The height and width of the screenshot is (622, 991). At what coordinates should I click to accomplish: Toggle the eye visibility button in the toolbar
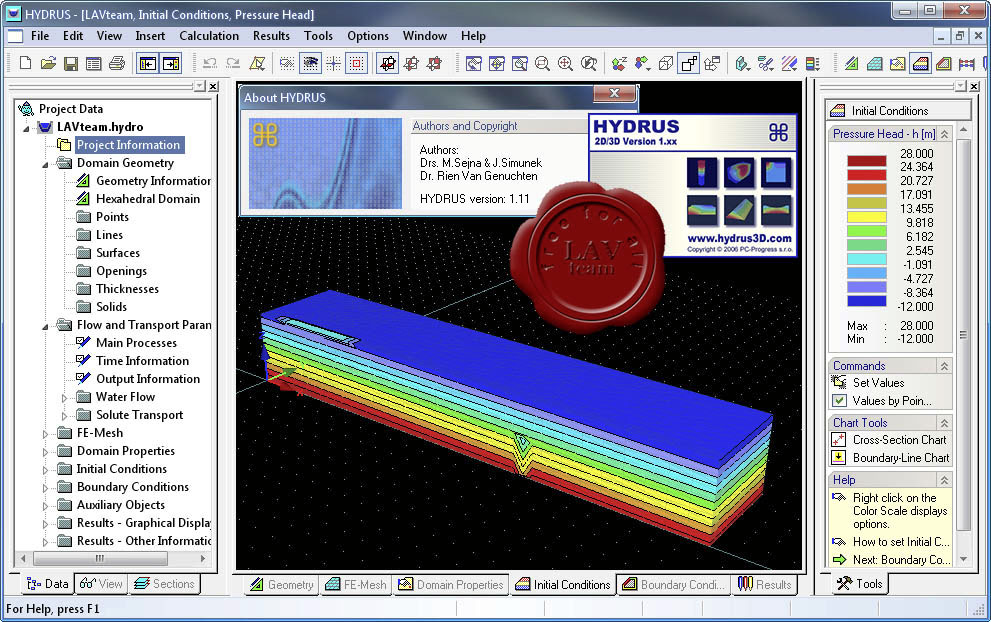pos(310,63)
